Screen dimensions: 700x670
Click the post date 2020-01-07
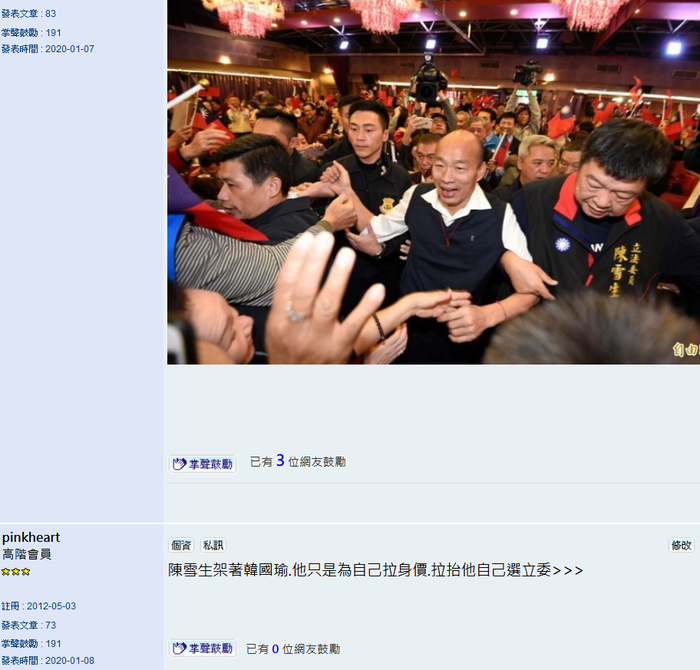point(70,49)
